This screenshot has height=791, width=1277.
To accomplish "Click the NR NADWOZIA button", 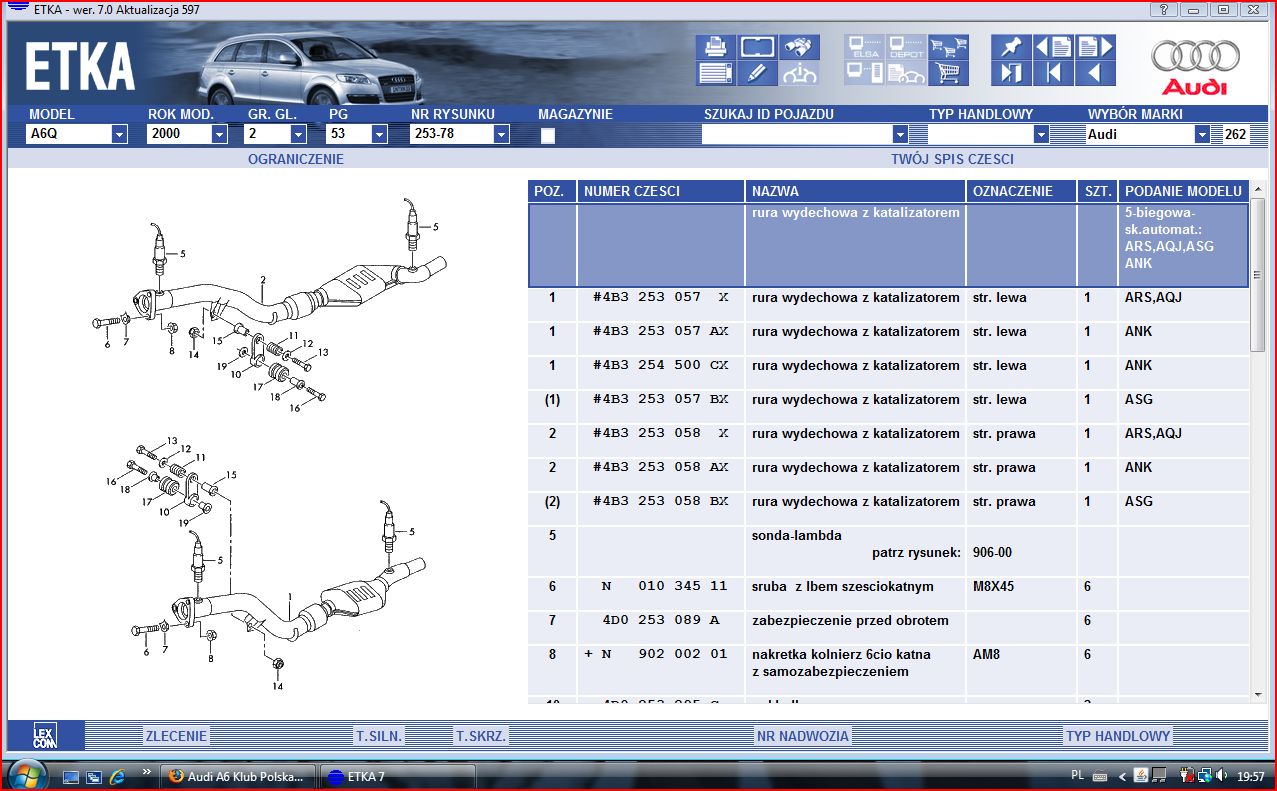I will pyautogui.click(x=802, y=736).
